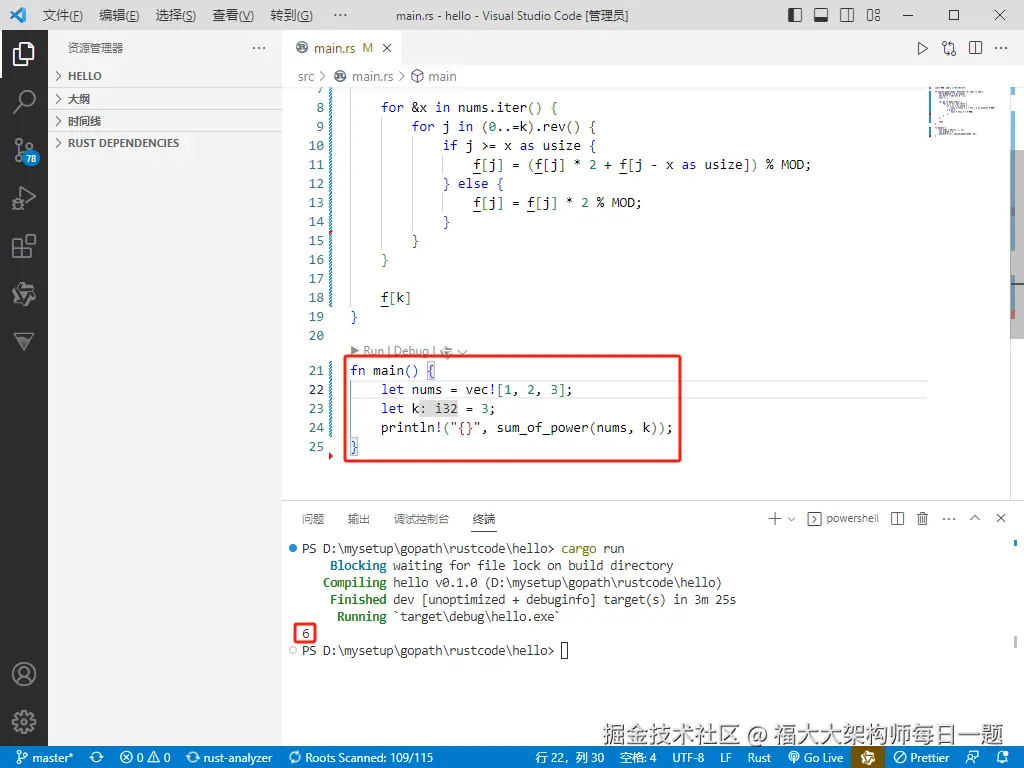Open Explorer panel more actions ellipsis
The image size is (1024, 768).
259,48
